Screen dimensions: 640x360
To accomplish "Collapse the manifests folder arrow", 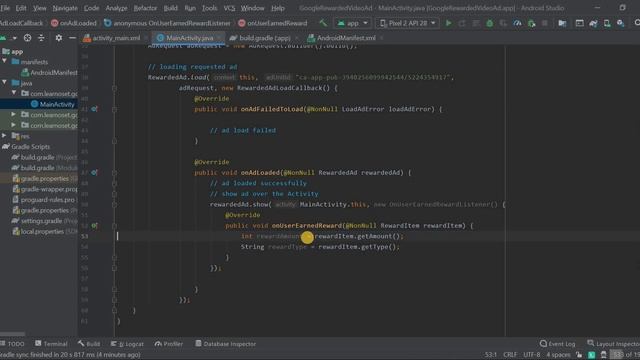I will point(4,62).
